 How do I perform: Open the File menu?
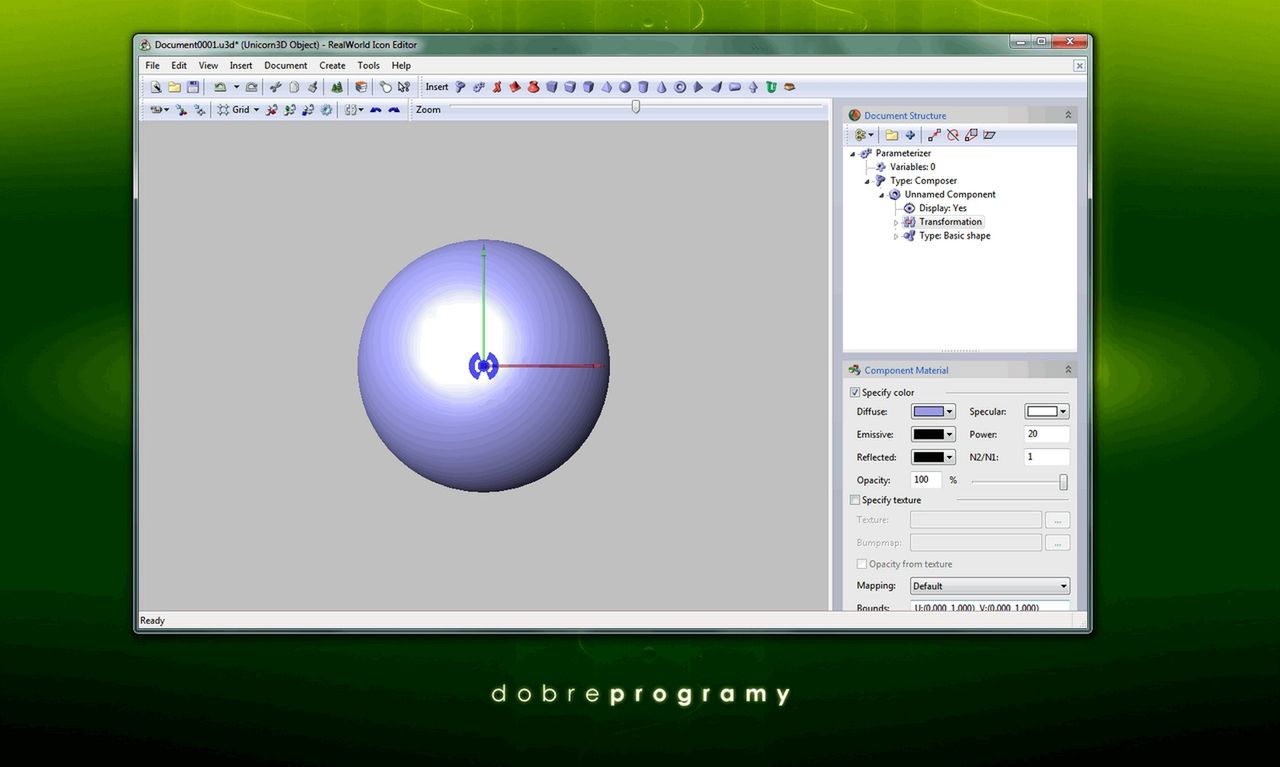[x=152, y=65]
